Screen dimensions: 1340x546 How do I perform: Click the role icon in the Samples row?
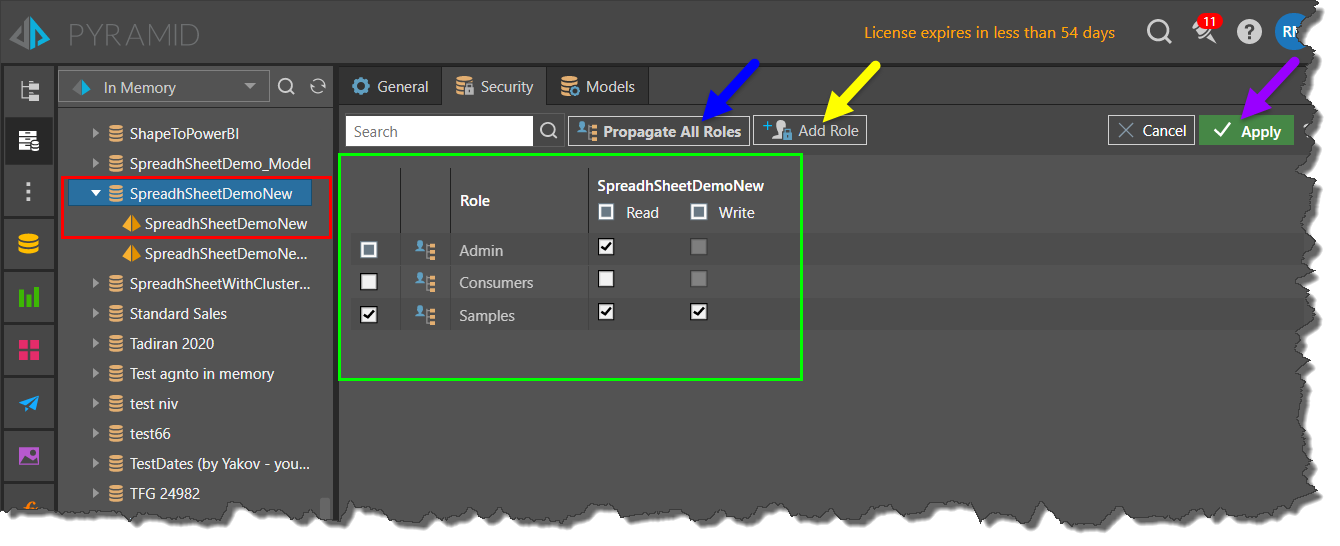coord(425,315)
